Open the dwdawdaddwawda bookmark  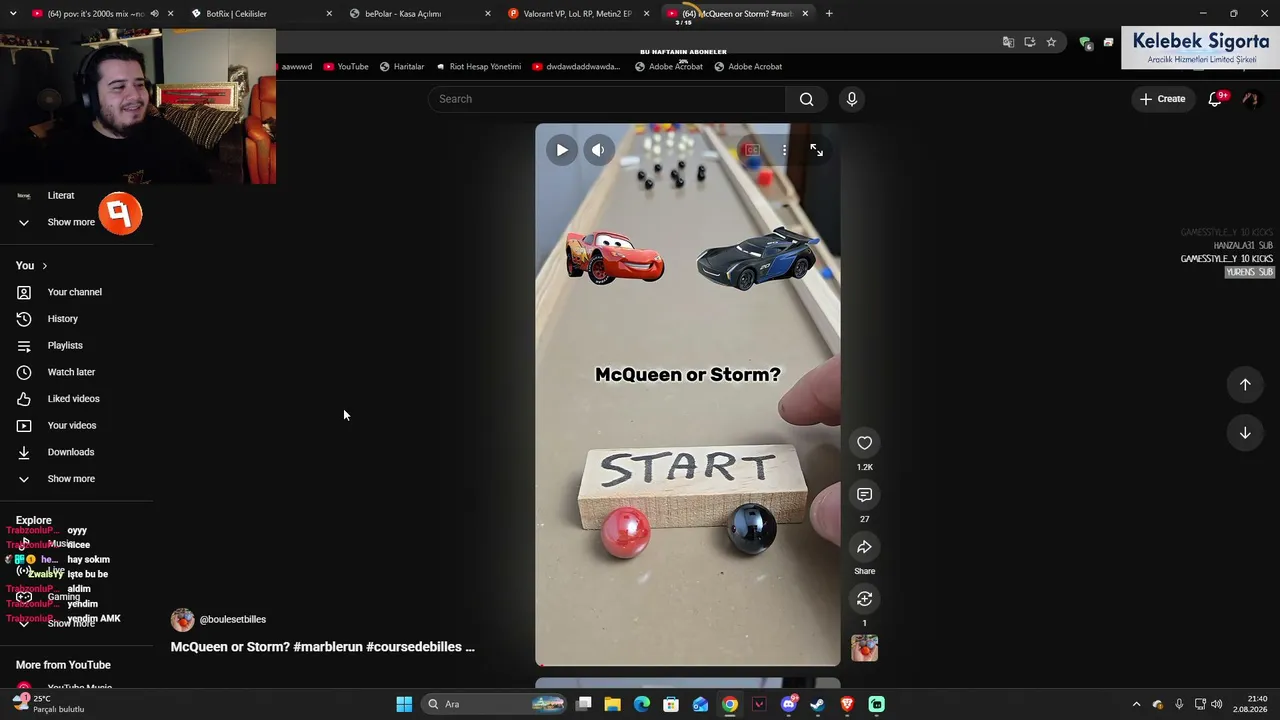[576, 67]
